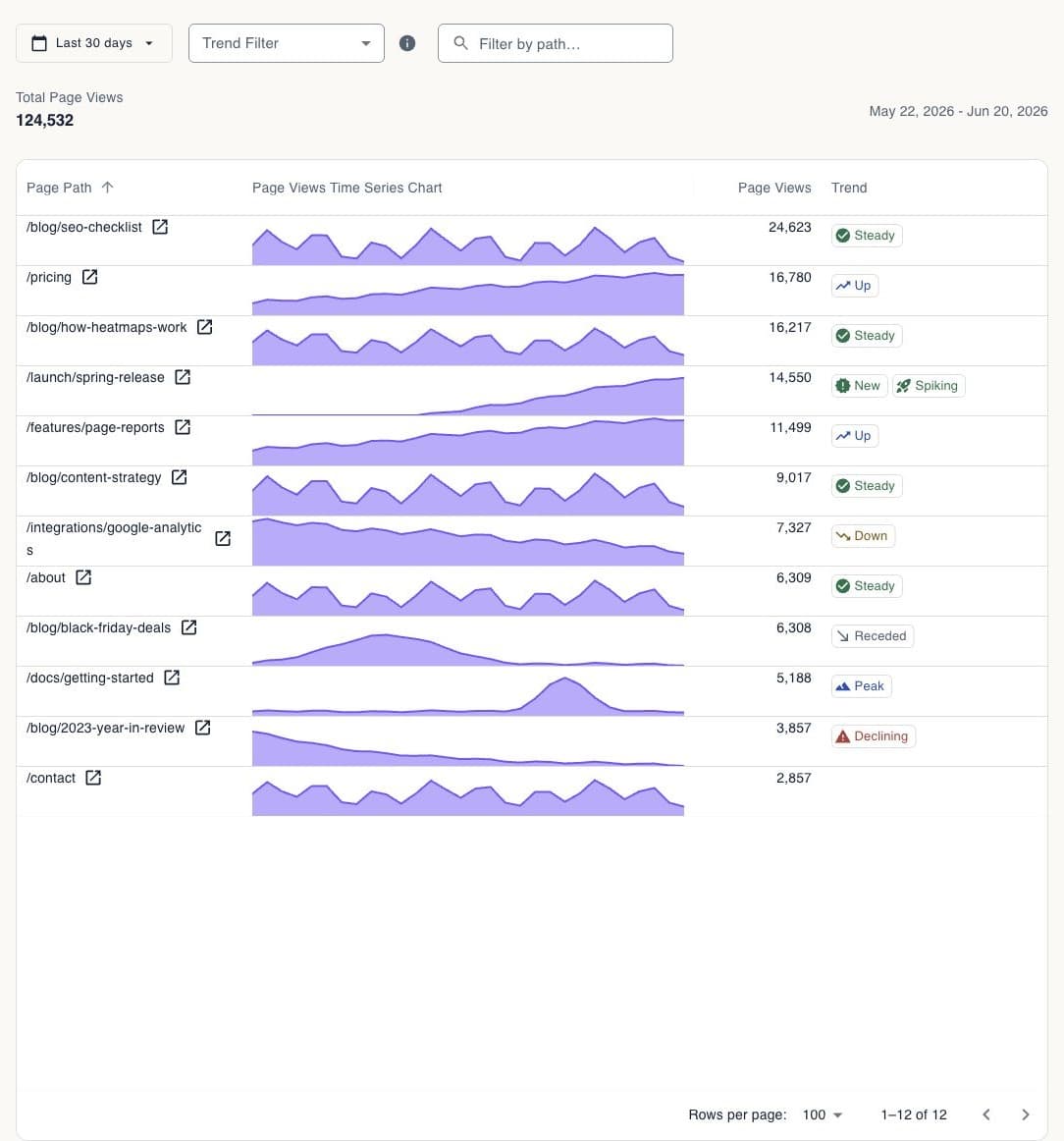Click the total page views 124,532

click(44, 120)
